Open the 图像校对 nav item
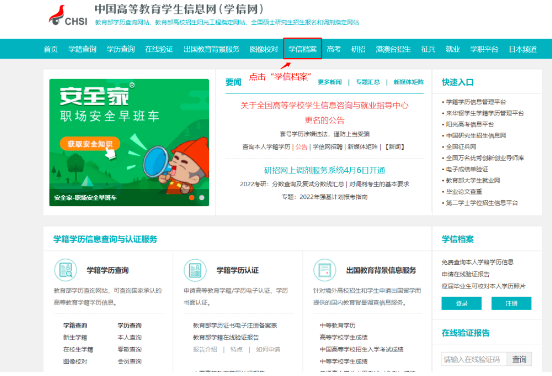Image resolution: width=552 pixels, height=376 pixels. pos(264,49)
